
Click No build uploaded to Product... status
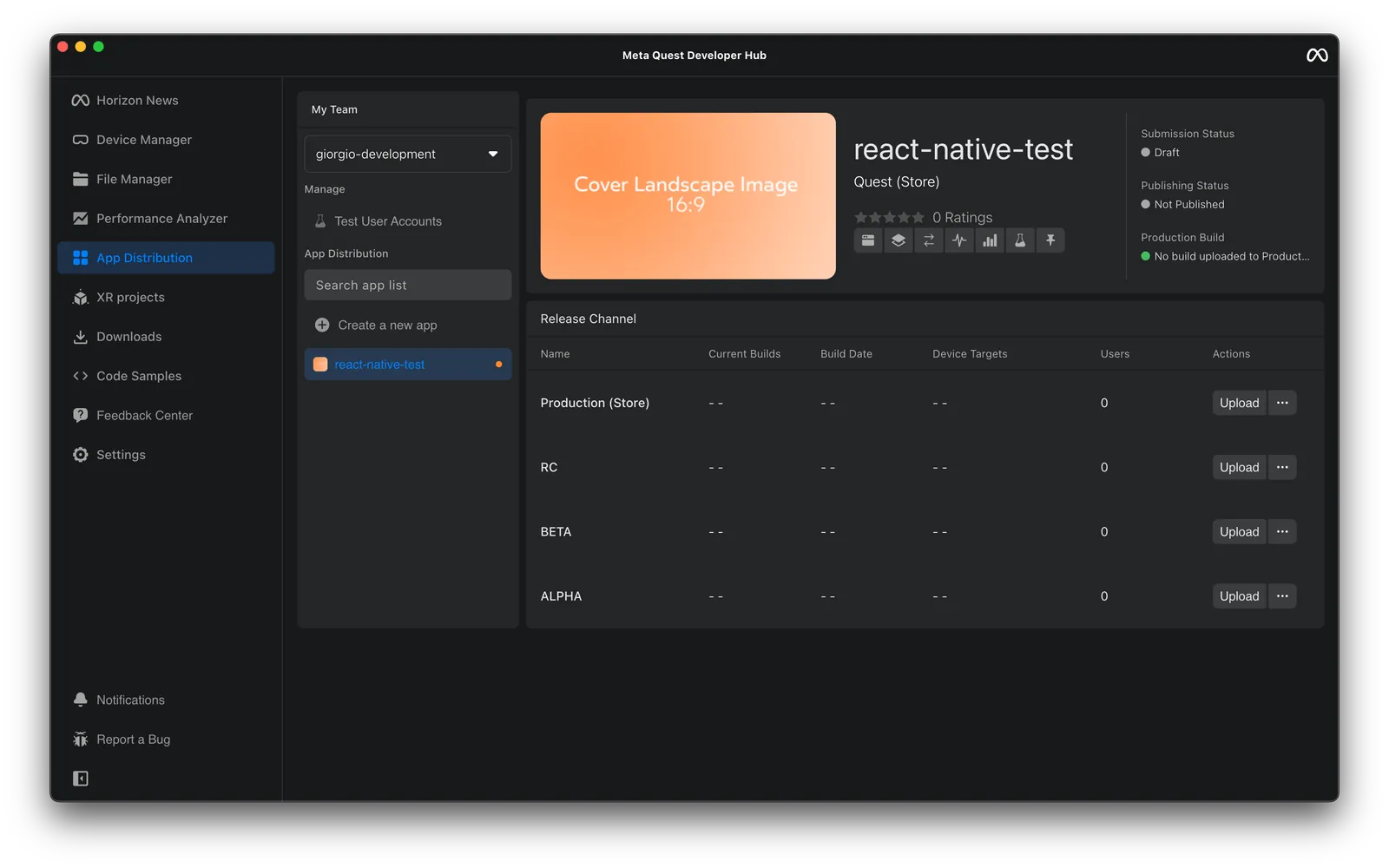pos(1225,256)
